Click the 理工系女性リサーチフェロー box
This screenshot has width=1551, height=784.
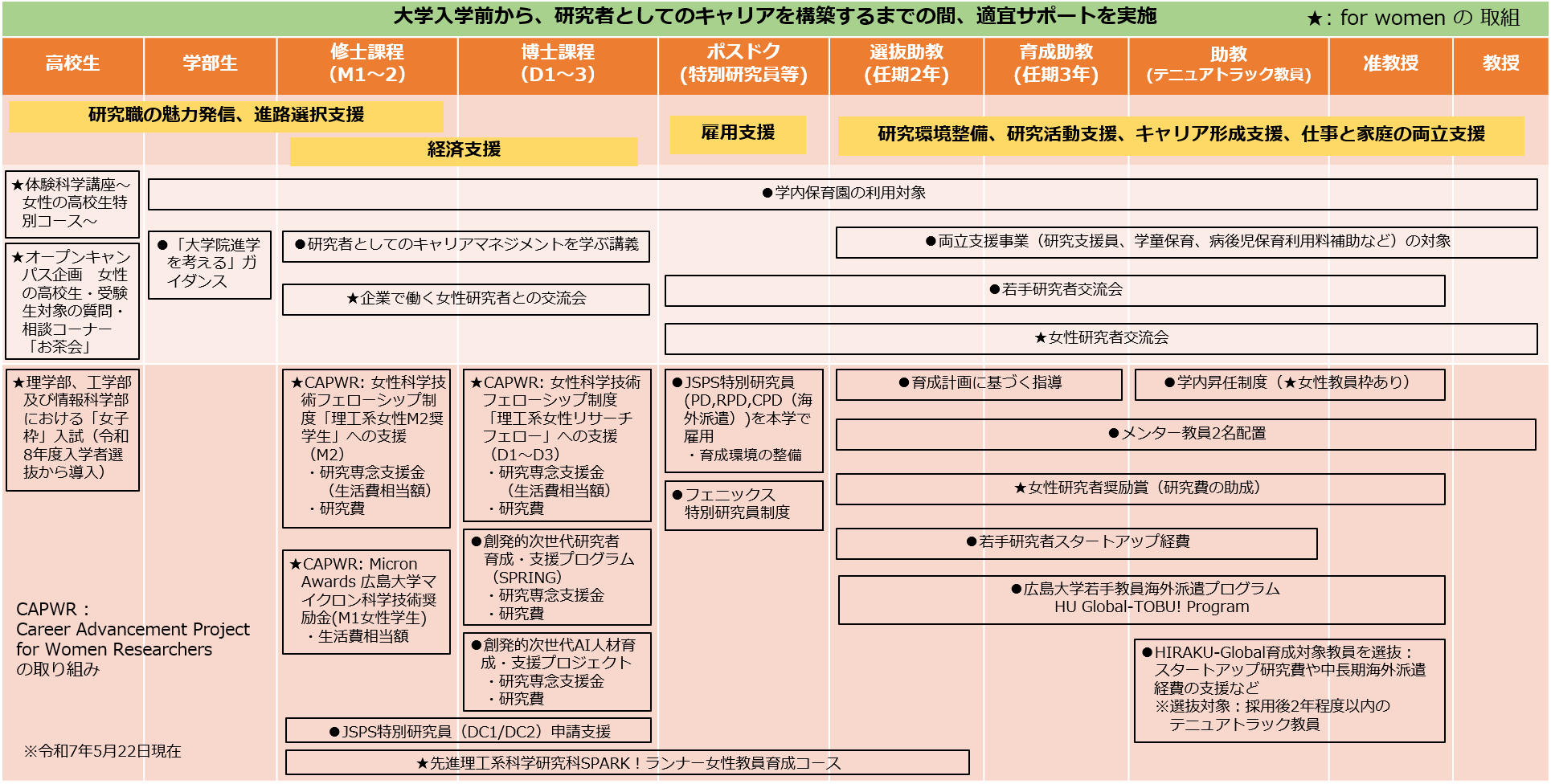click(x=557, y=446)
